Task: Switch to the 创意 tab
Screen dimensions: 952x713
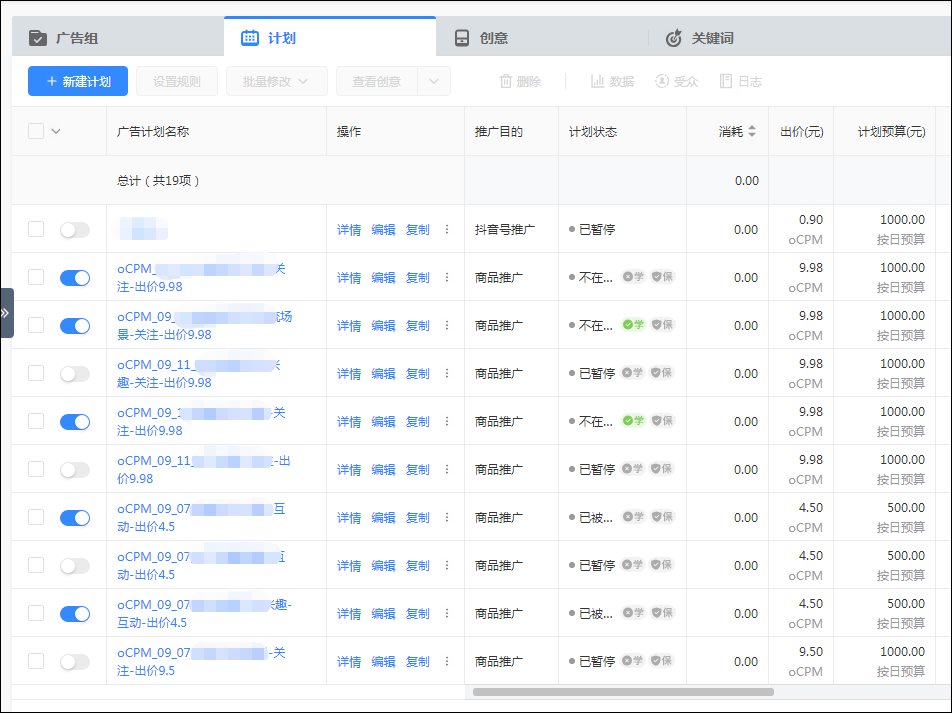Action: click(542, 38)
